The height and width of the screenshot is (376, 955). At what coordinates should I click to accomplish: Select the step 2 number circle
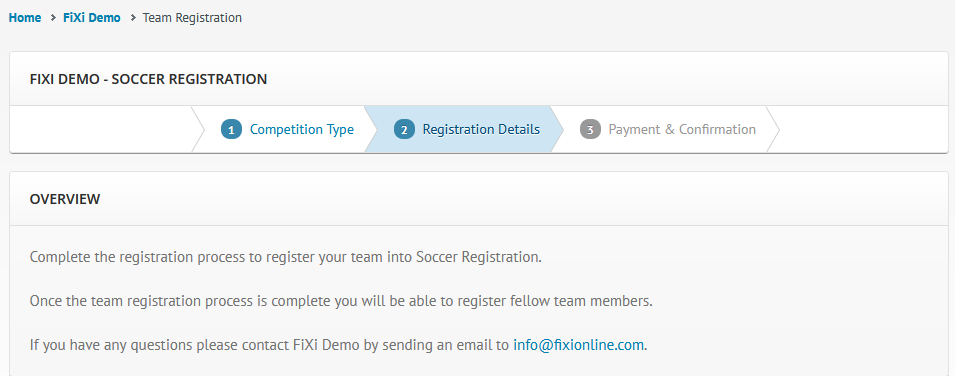click(x=404, y=129)
